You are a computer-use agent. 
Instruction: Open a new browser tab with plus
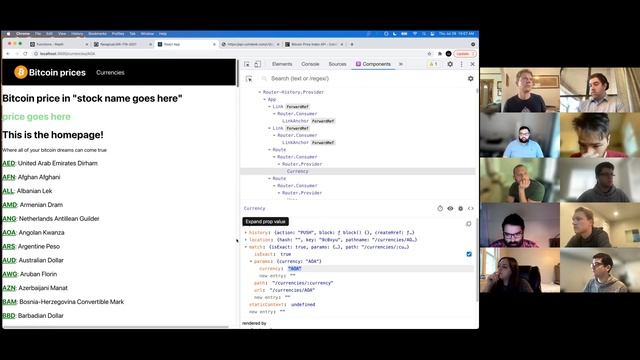pos(352,44)
